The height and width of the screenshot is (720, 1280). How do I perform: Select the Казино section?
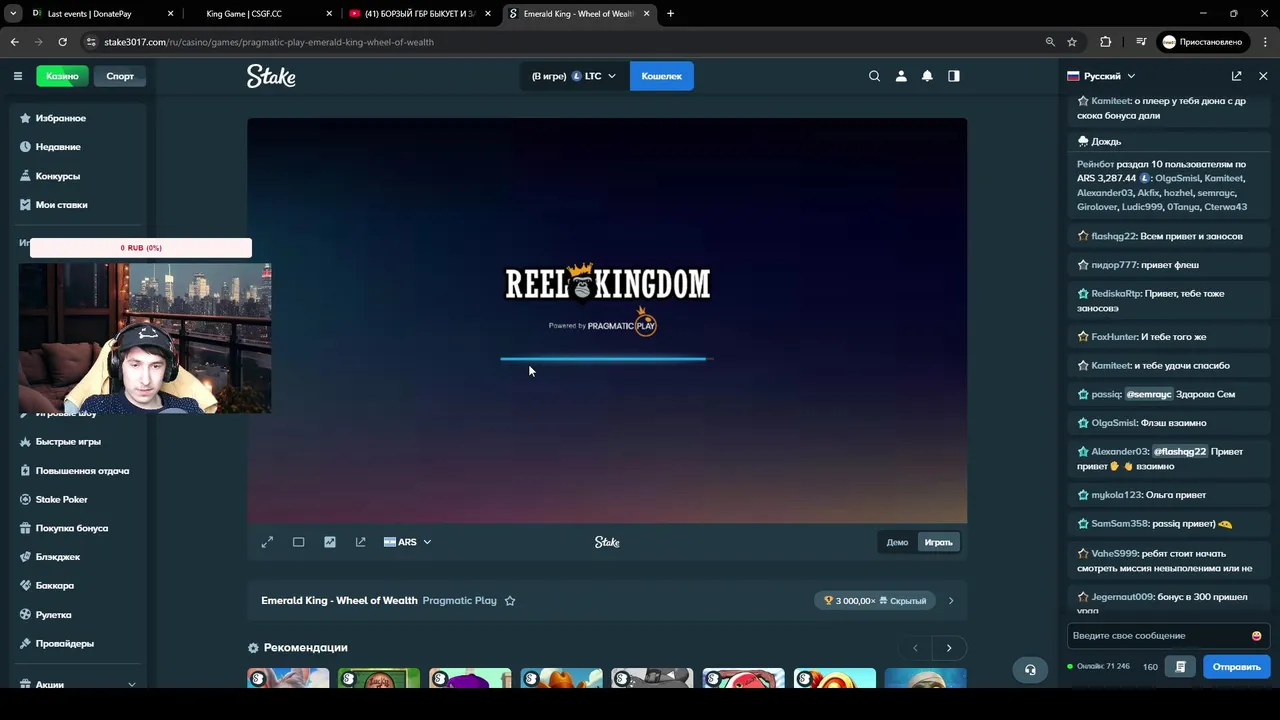click(62, 76)
